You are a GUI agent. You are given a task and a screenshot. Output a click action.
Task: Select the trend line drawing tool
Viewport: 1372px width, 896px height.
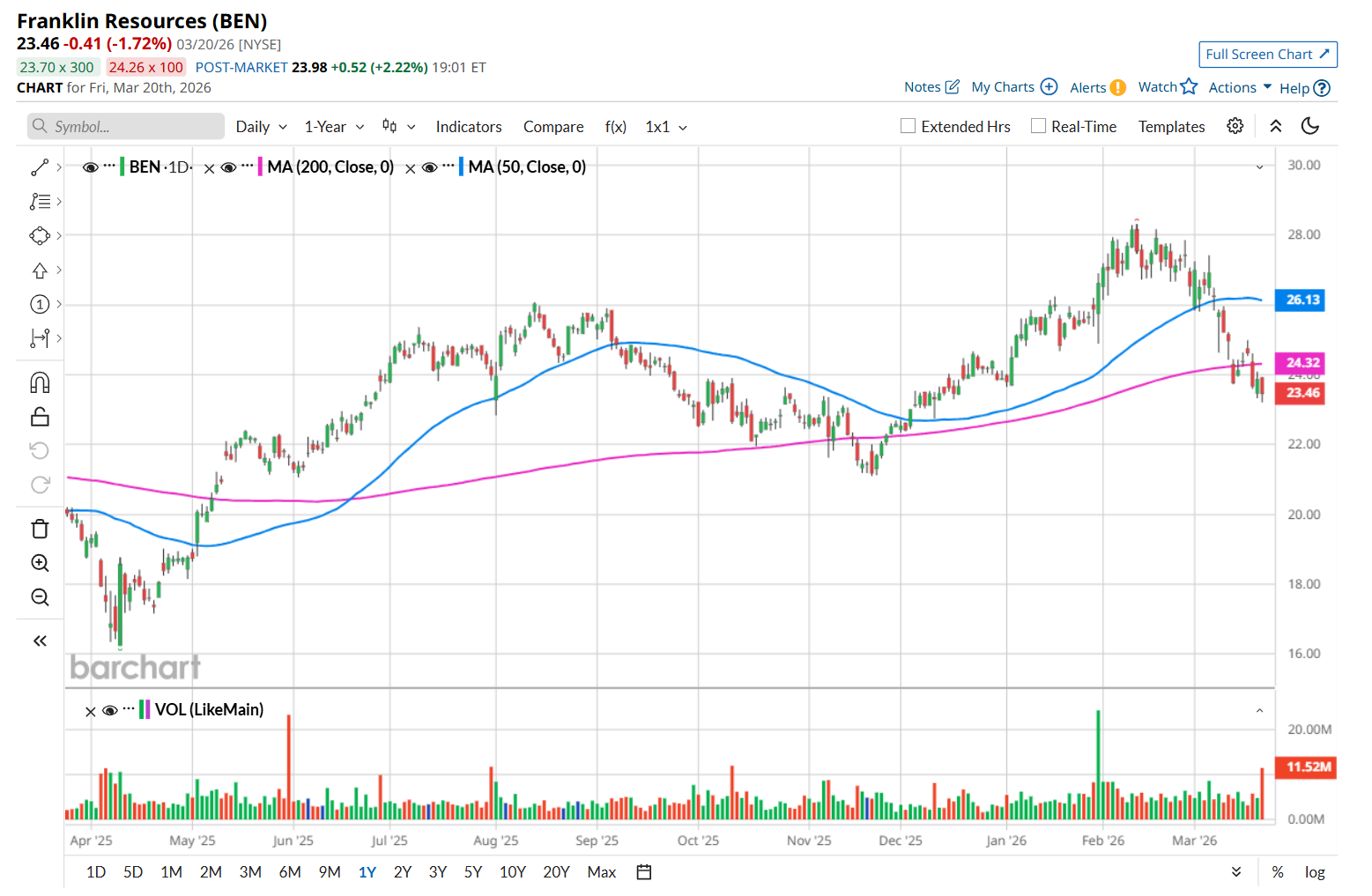40,167
